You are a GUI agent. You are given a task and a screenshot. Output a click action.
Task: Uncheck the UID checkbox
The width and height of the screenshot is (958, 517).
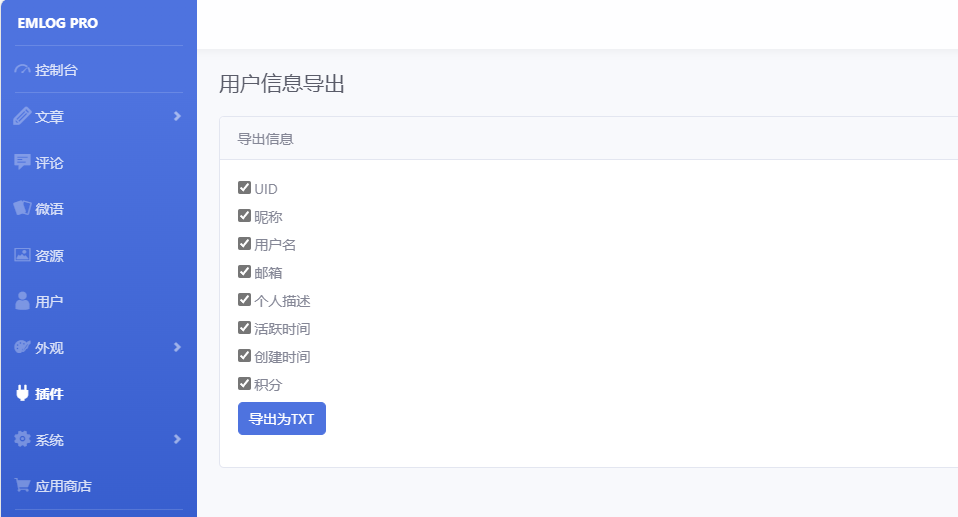(244, 188)
